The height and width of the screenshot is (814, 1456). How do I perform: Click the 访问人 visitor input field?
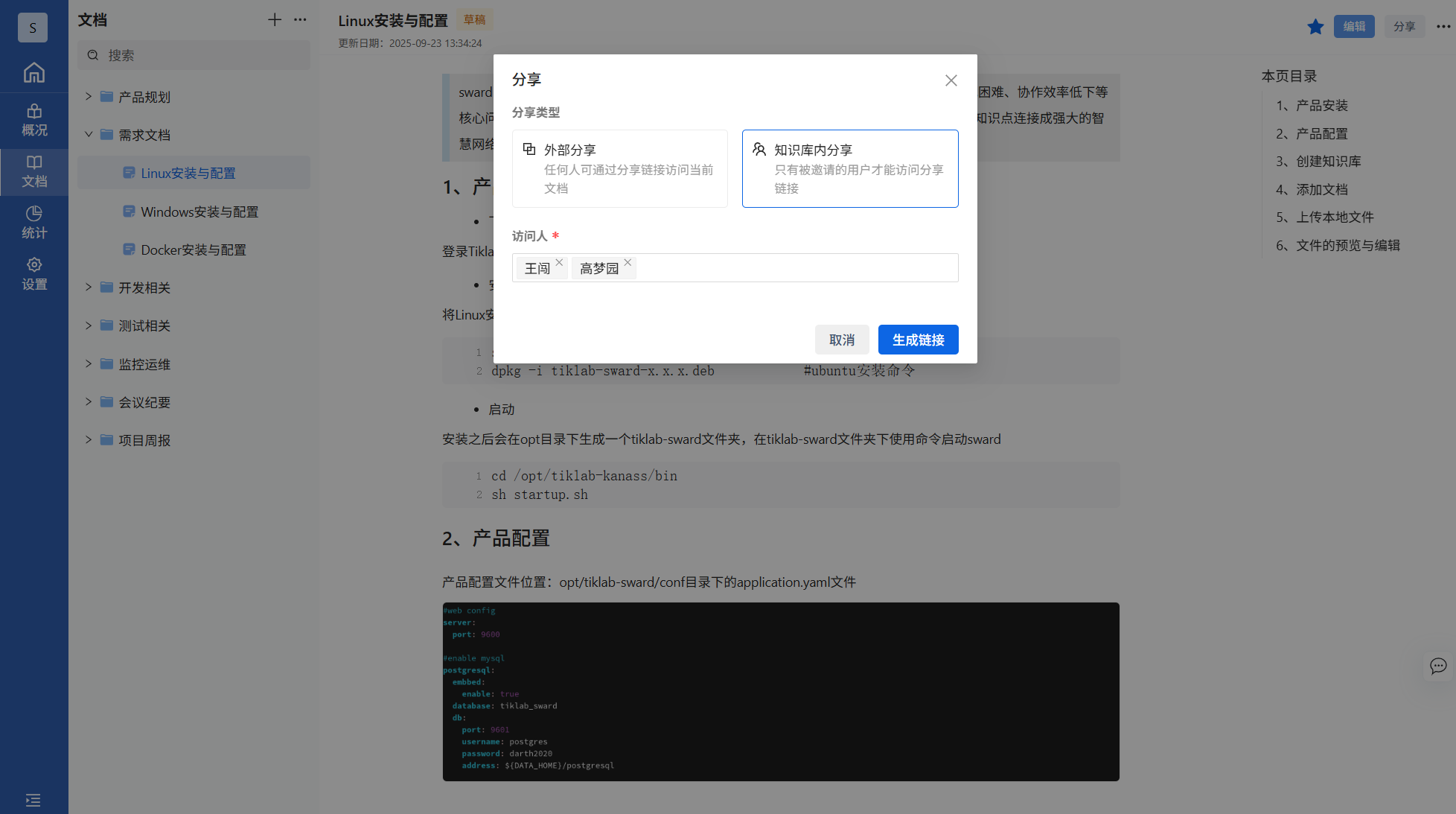796,268
